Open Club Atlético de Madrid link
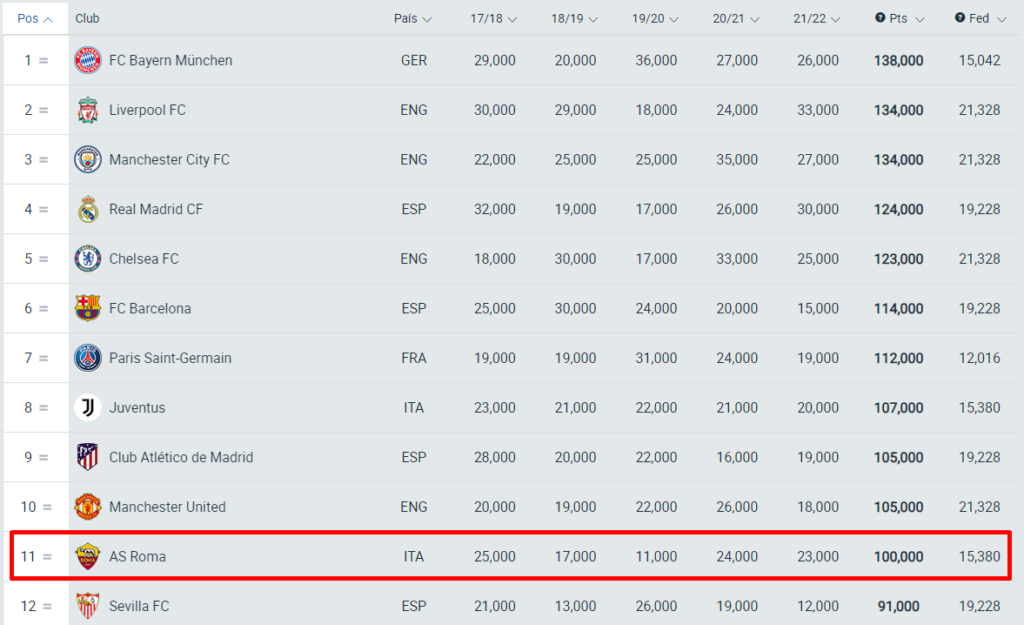 click(181, 457)
